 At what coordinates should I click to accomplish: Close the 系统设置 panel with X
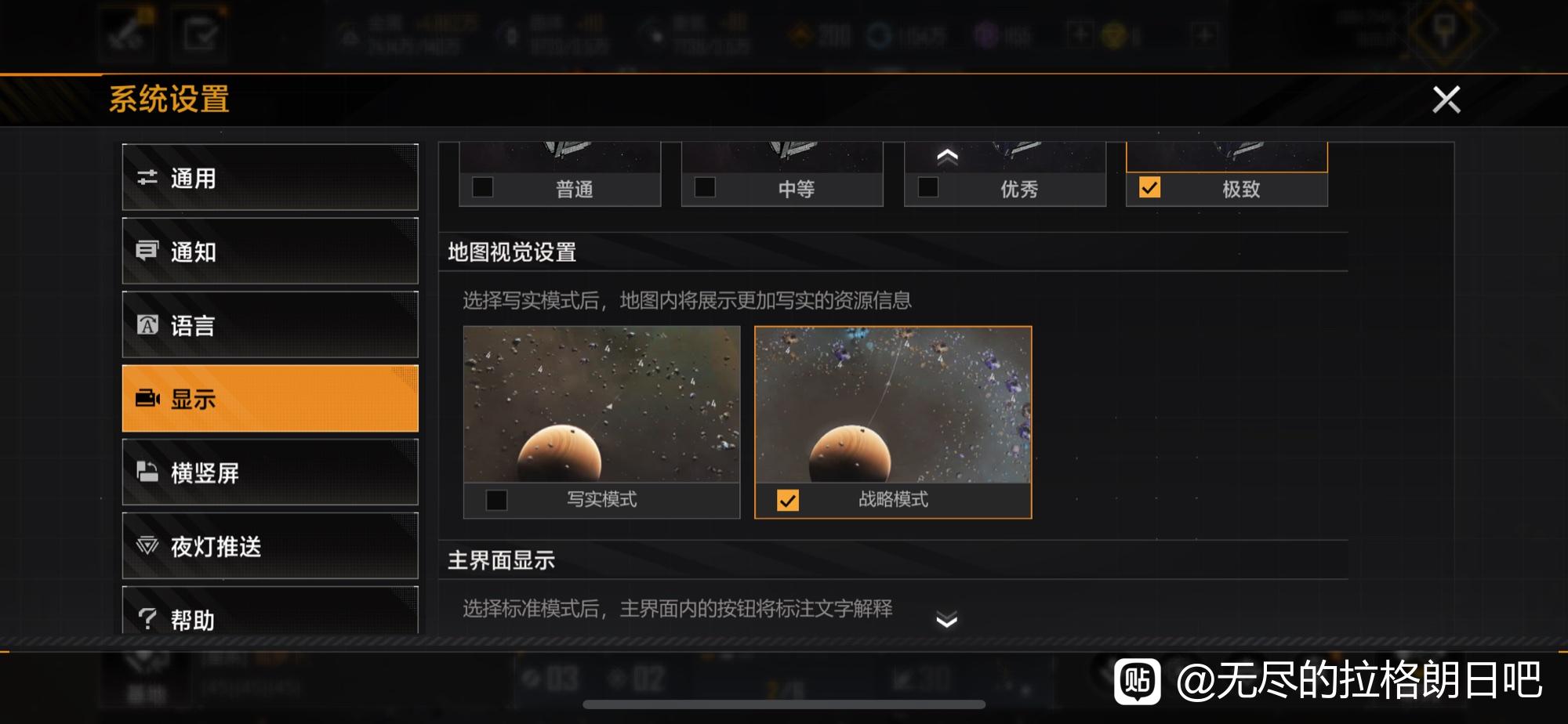1446,100
